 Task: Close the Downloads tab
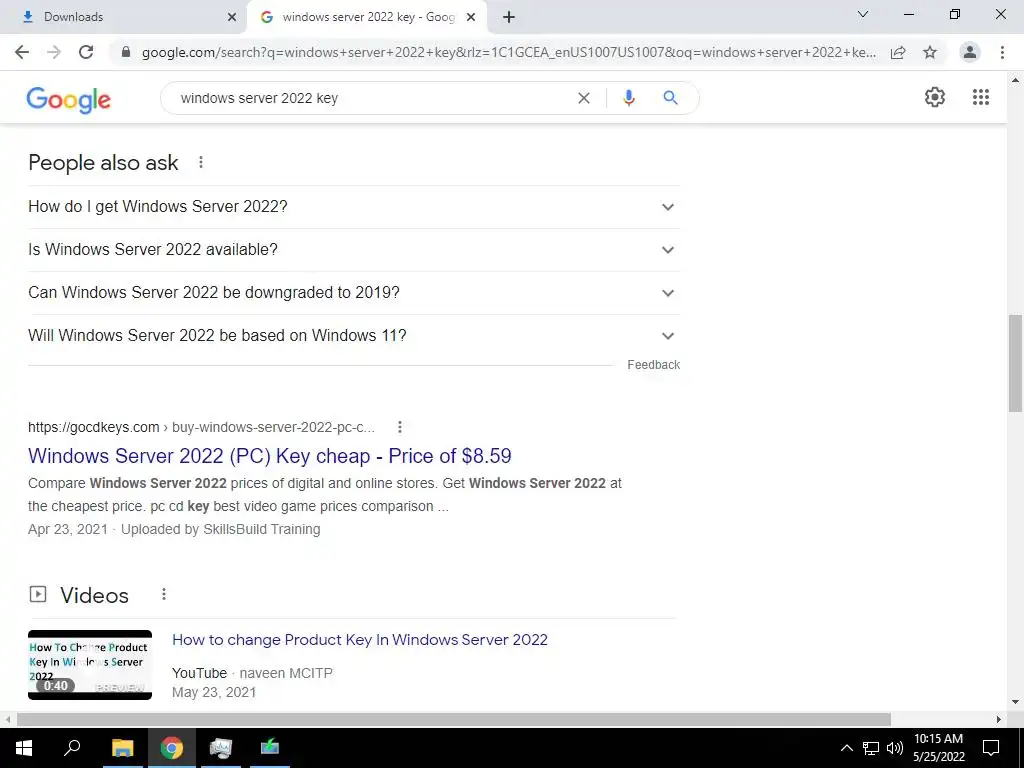(232, 18)
